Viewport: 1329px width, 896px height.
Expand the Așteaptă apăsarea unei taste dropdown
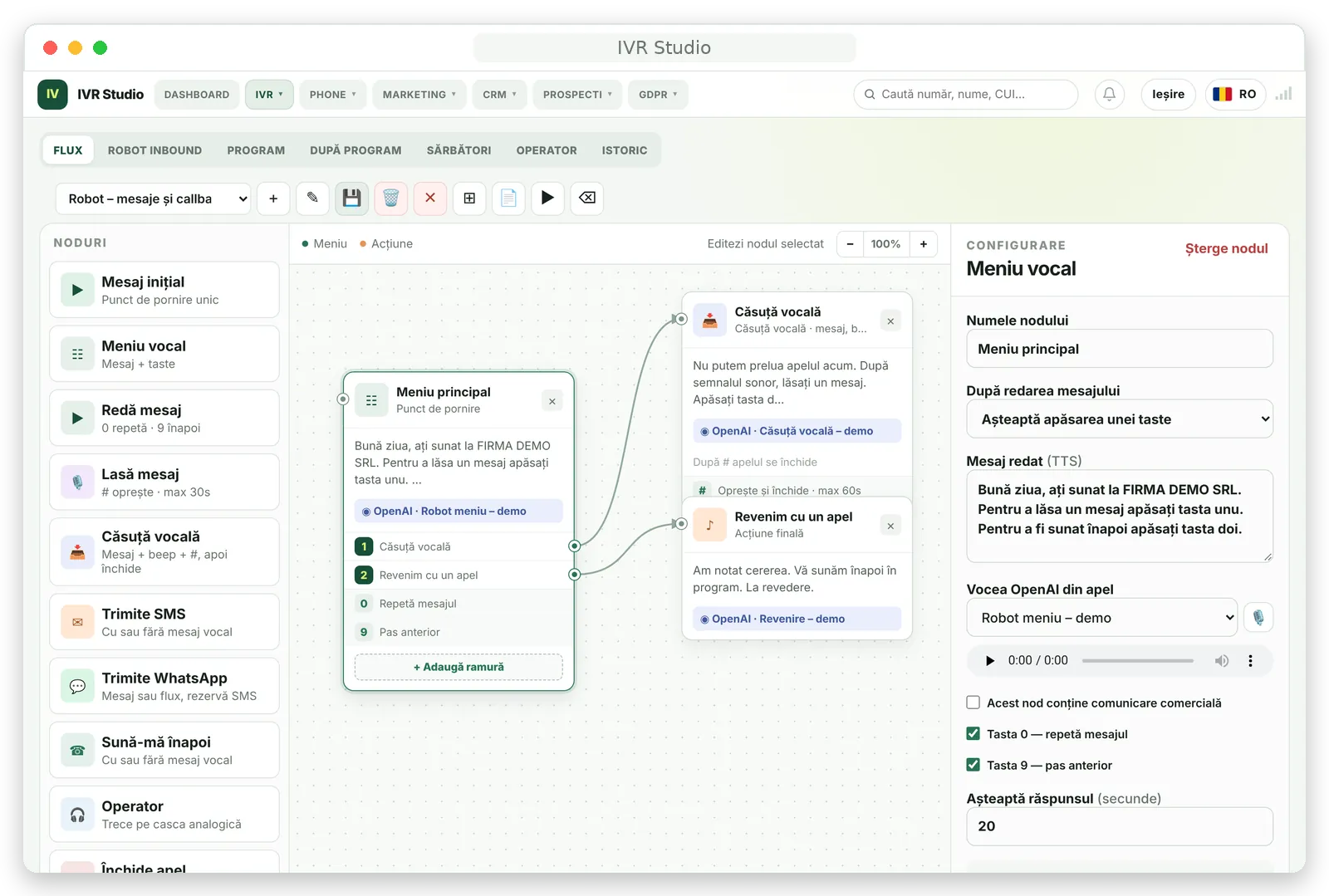click(x=1120, y=419)
